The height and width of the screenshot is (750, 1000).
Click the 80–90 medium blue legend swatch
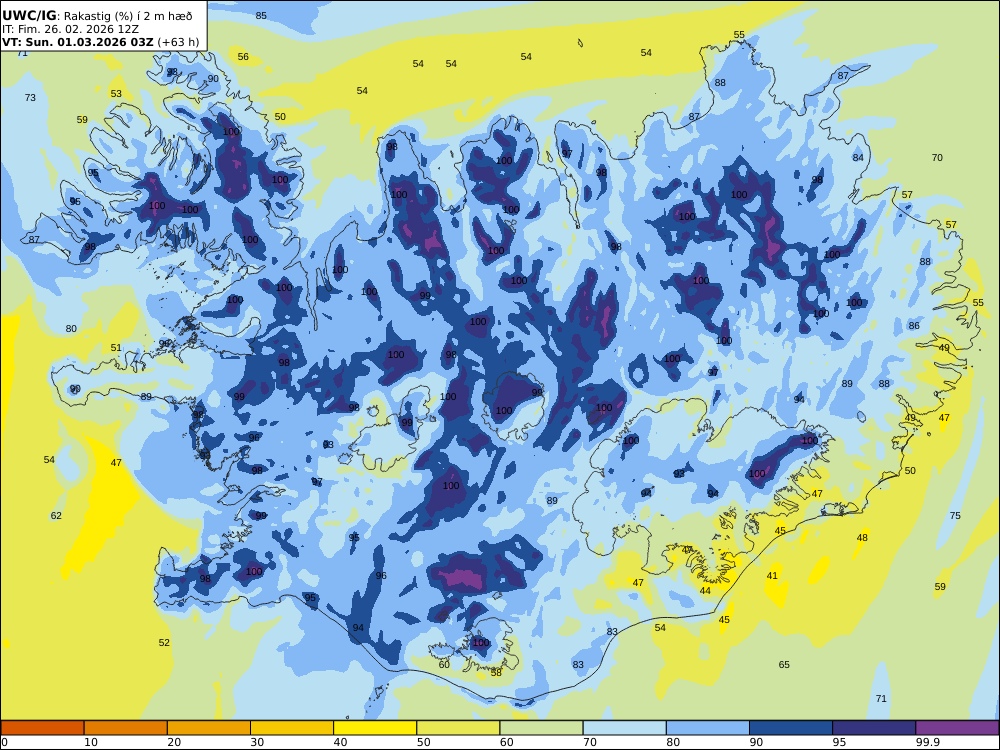point(708,728)
